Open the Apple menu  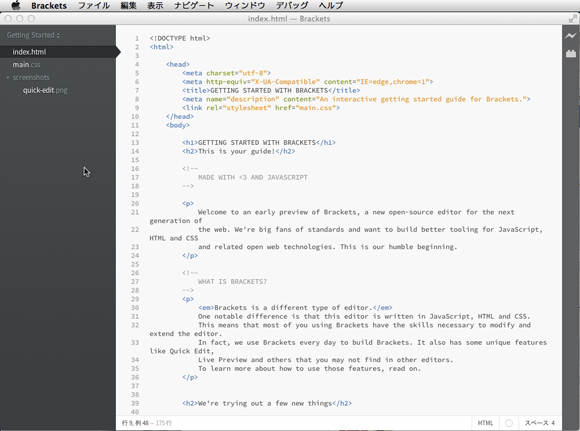click(16, 5)
